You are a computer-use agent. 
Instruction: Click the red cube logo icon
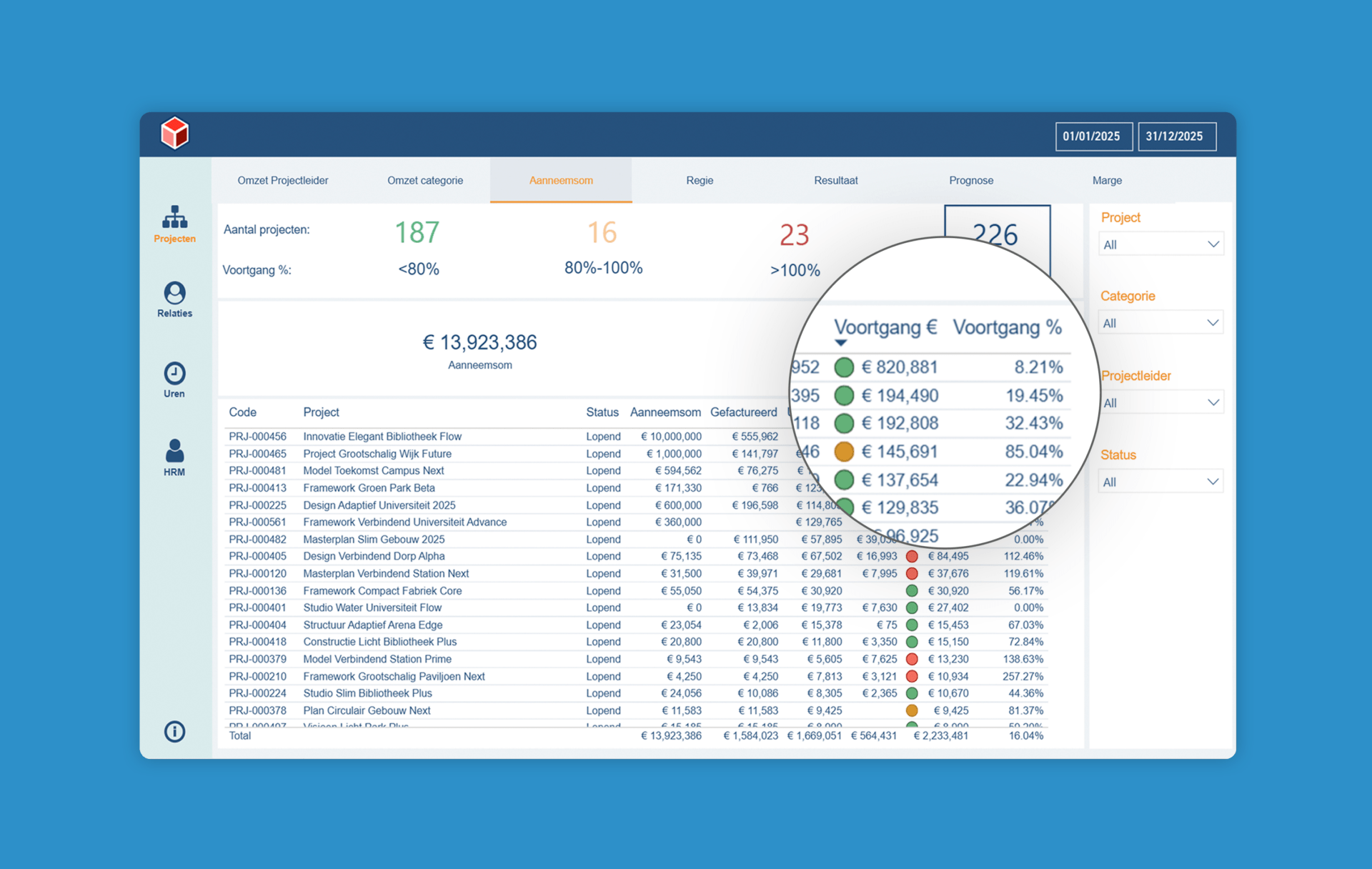click(x=174, y=133)
